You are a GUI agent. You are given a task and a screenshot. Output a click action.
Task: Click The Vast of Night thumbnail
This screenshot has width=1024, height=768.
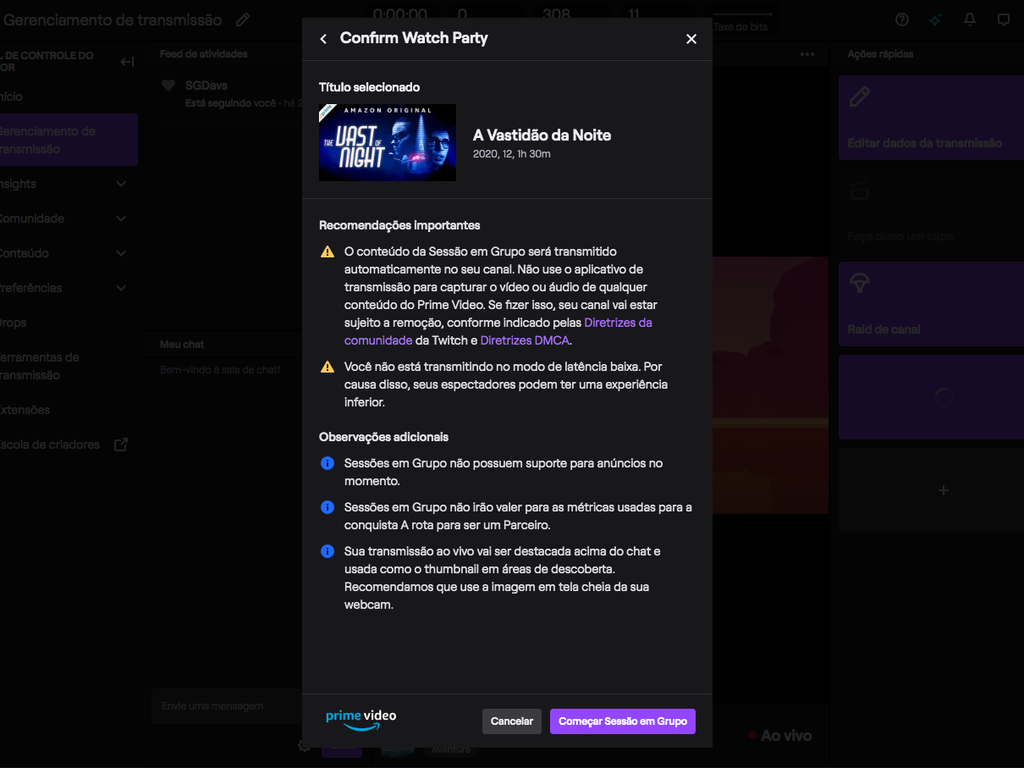coord(387,142)
